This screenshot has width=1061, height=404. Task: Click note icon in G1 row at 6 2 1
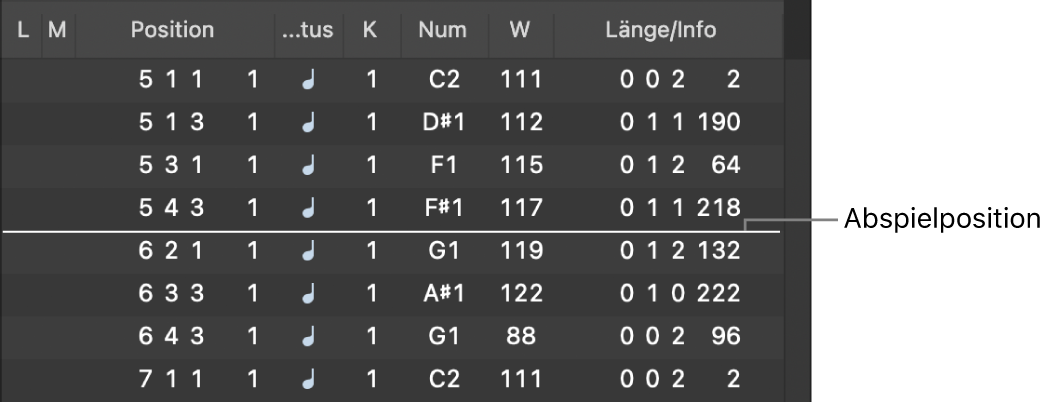point(309,251)
